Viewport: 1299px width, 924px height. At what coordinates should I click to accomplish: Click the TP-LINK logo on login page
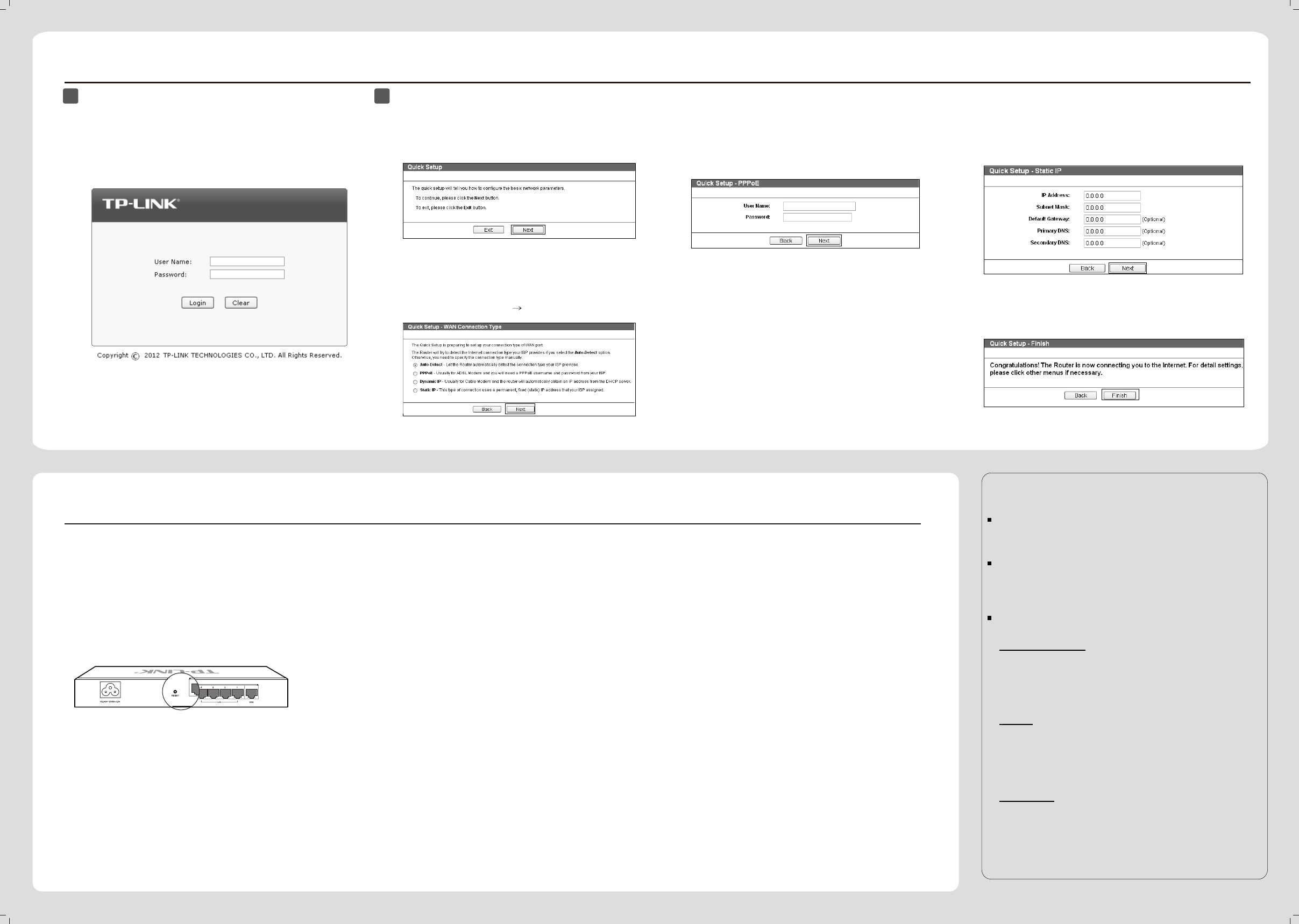click(140, 204)
